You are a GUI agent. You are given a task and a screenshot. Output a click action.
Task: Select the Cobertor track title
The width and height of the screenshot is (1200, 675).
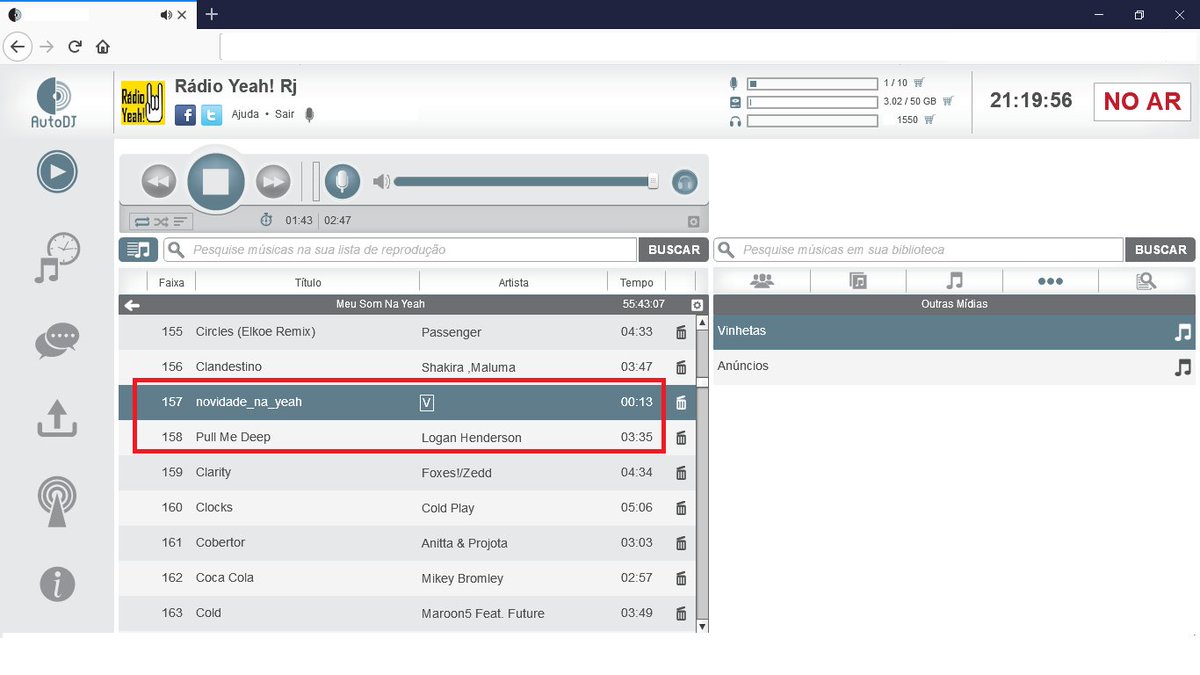click(x=221, y=542)
